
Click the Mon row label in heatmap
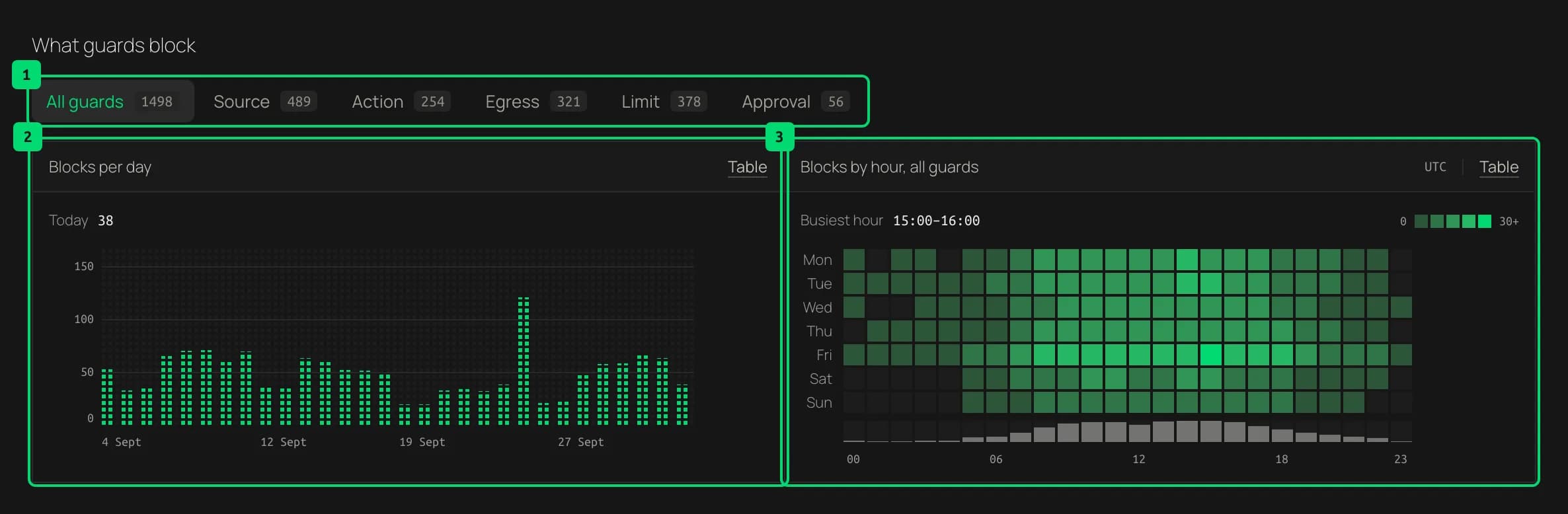[817, 260]
